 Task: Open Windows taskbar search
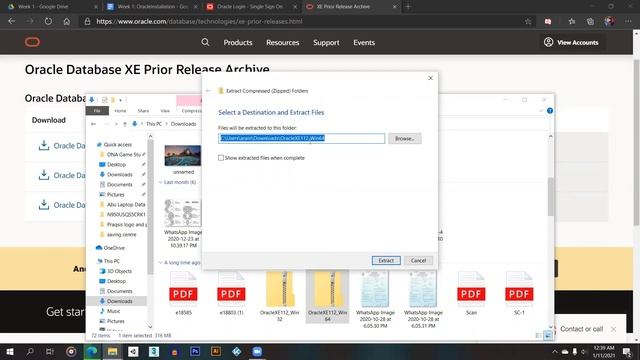tap(30, 351)
